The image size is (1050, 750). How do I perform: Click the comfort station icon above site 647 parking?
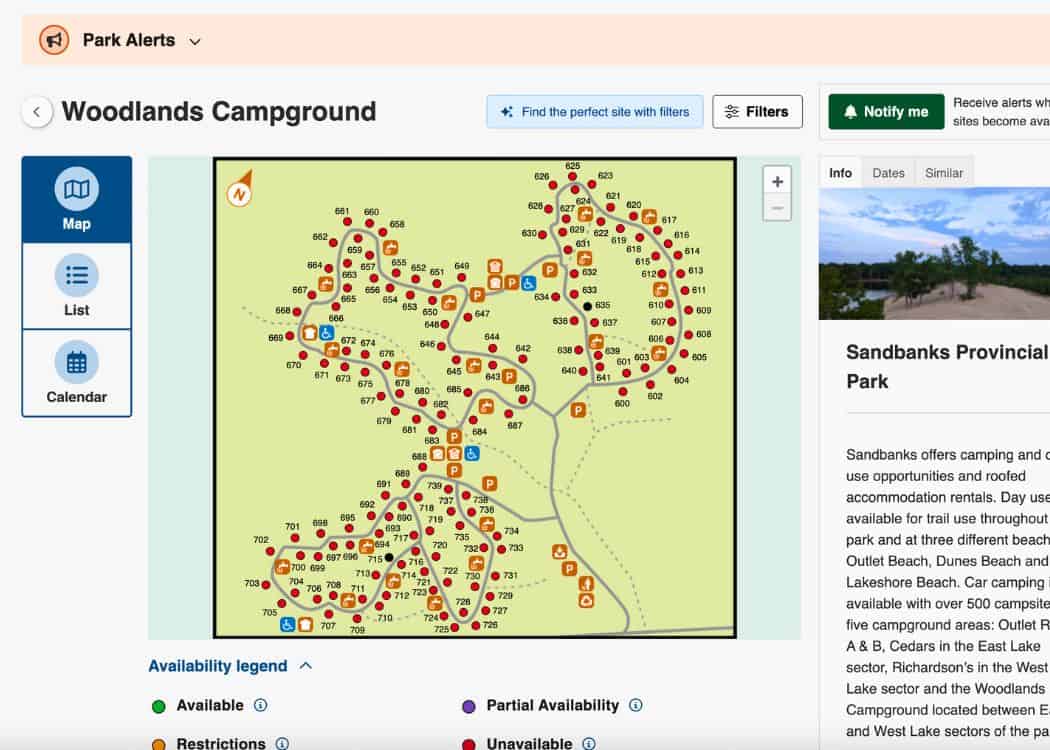click(495, 267)
